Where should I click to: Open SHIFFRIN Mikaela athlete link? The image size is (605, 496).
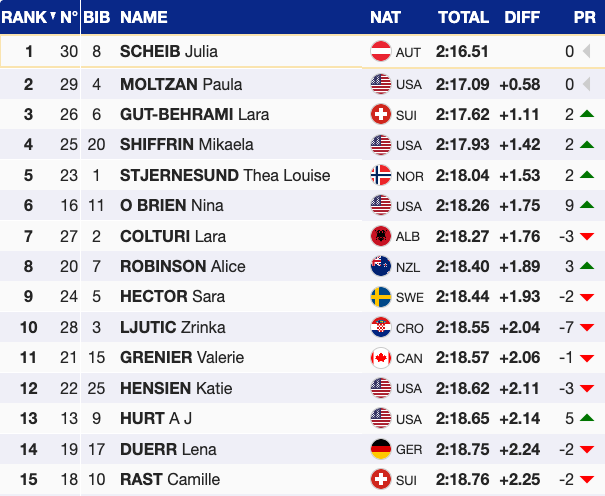(185, 145)
